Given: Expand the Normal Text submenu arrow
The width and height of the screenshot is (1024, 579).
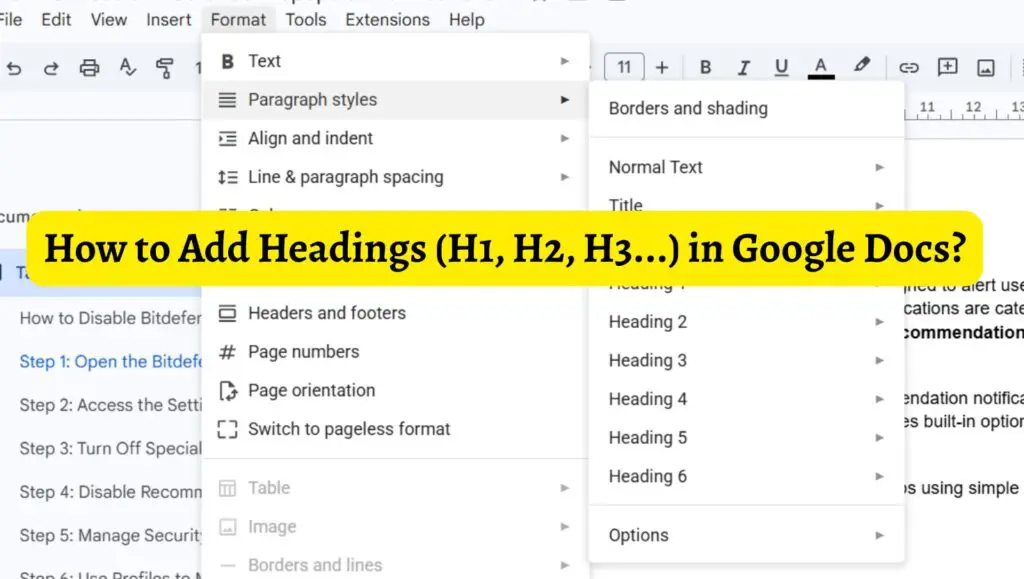Looking at the screenshot, I should pyautogui.click(x=879, y=167).
